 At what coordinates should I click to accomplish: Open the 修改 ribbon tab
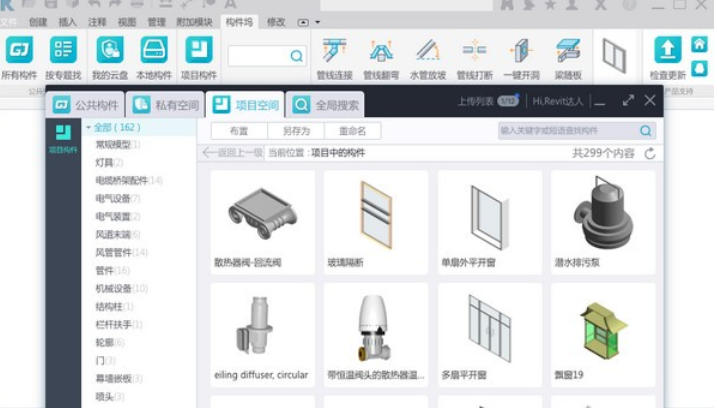276,22
